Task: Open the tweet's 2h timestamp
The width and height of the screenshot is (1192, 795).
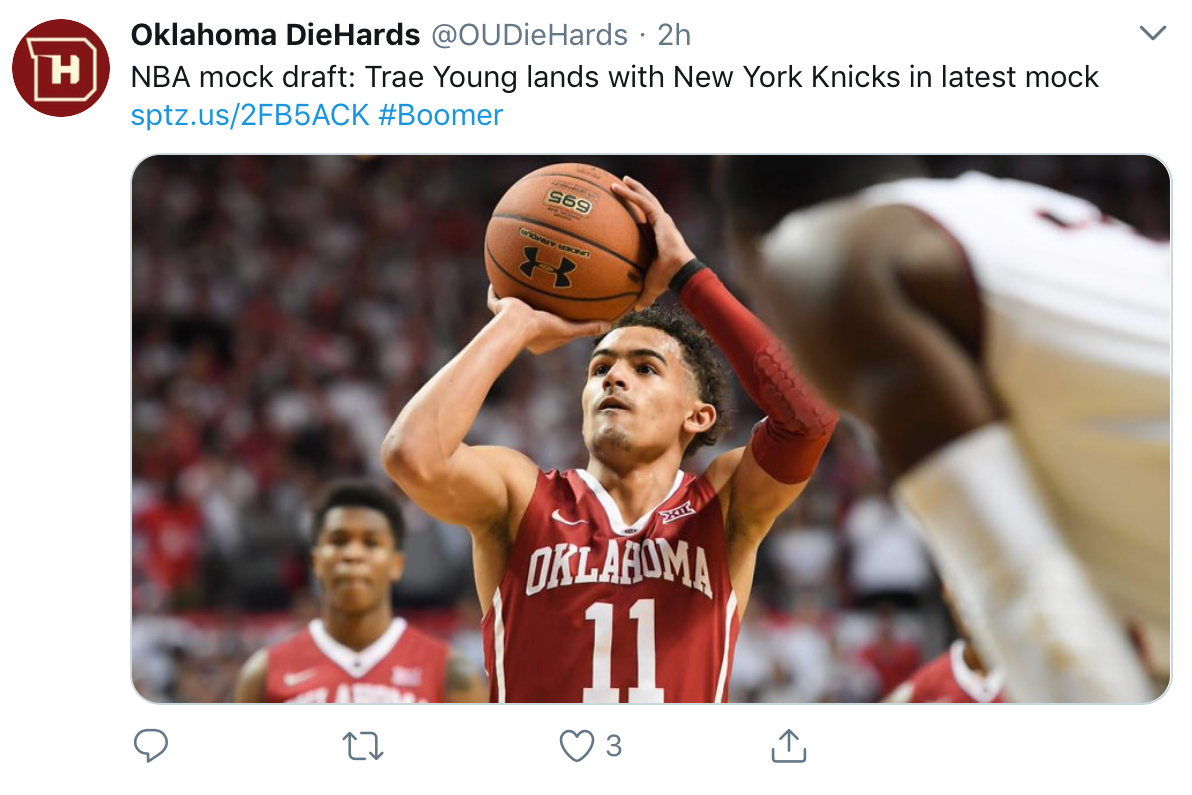Action: [675, 35]
